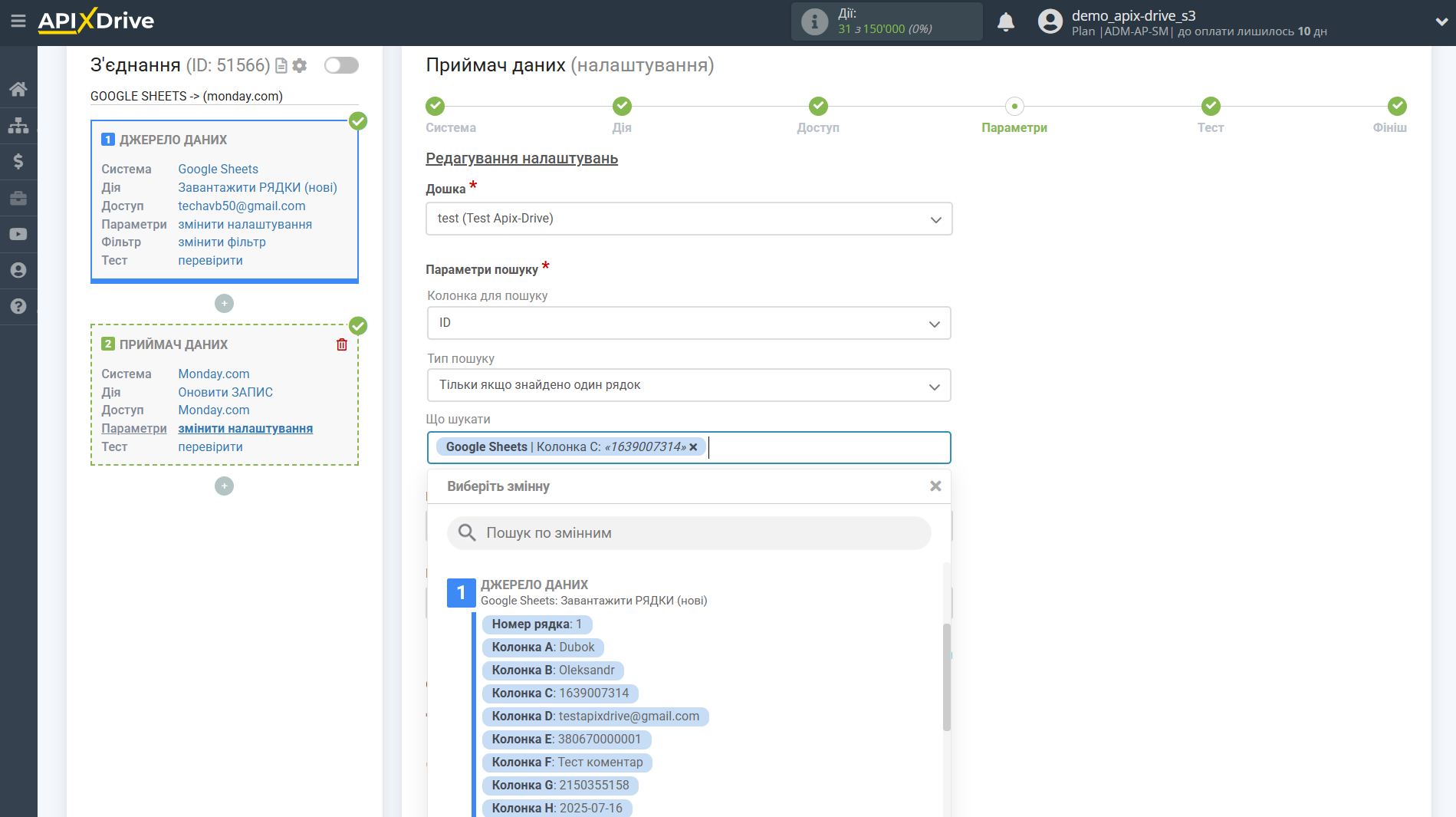The image size is (1456, 817).
Task: Click змінити фільтр link
Action: pos(222,242)
